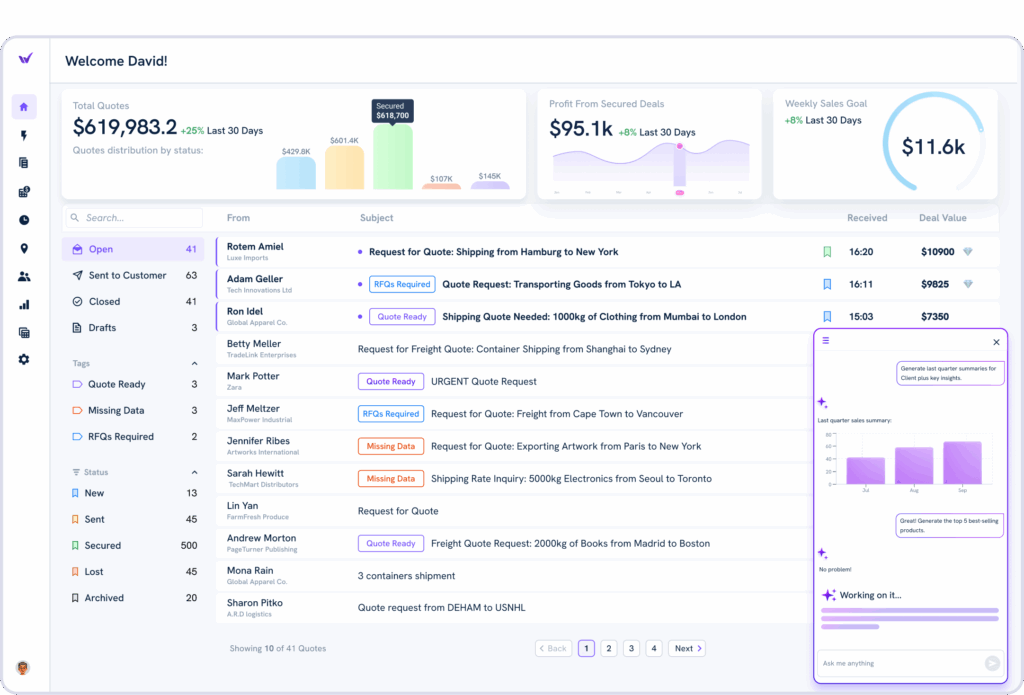This screenshot has height=695, width=1024.
Task: Collapse the Status section
Action: (196, 471)
